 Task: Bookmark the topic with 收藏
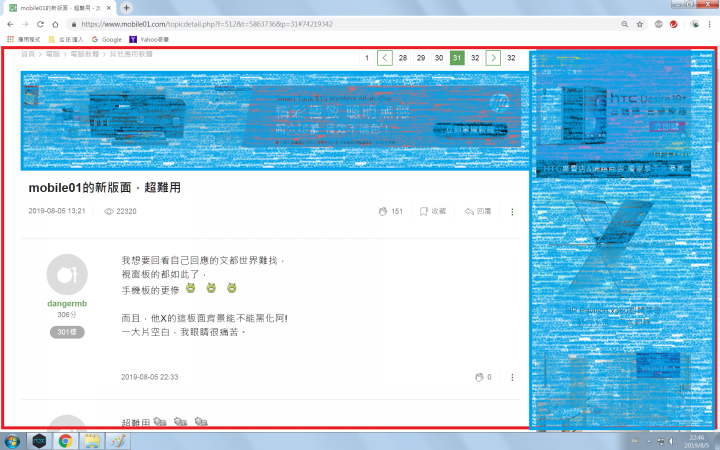click(x=433, y=211)
